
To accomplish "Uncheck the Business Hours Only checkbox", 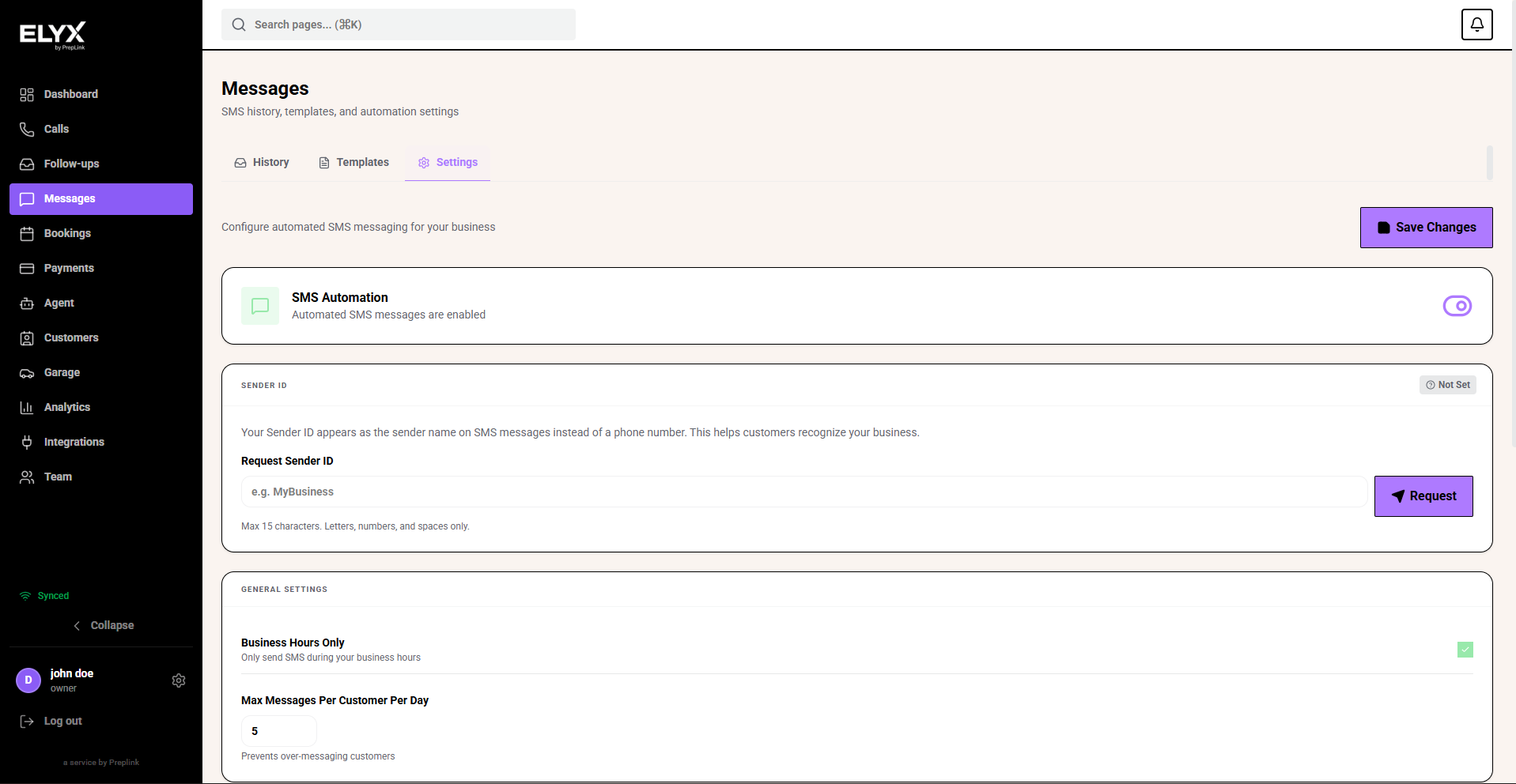I will 1465,650.
